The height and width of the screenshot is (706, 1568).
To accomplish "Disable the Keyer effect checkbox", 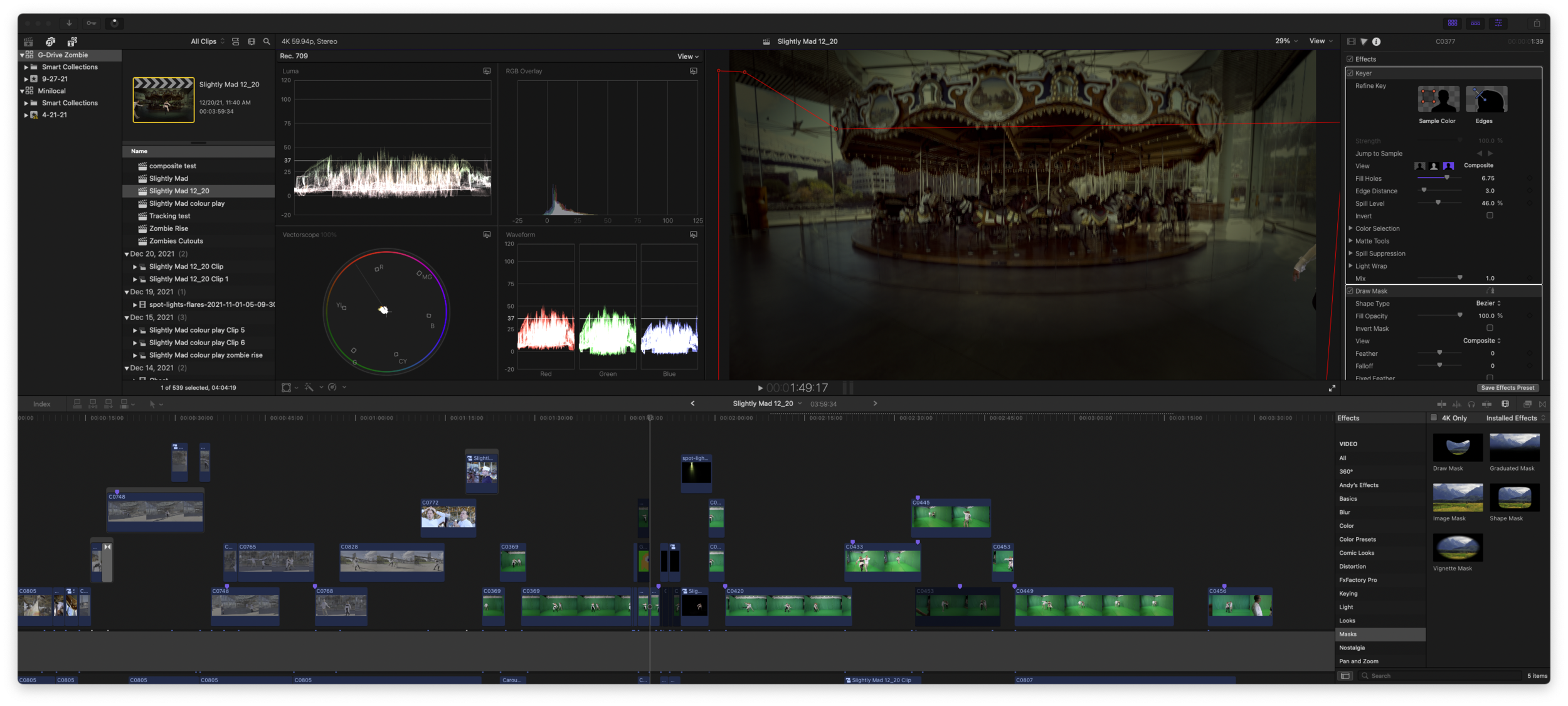I will click(x=1350, y=73).
